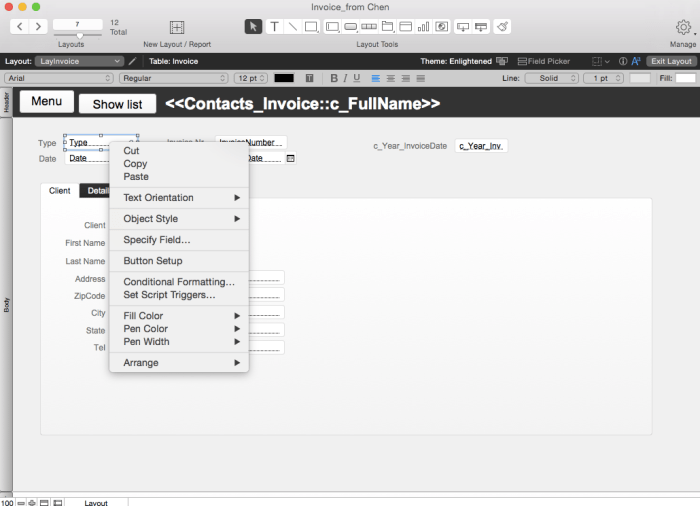700x506 pixels.
Task: Select the arrow selection tool
Action: click(253, 26)
